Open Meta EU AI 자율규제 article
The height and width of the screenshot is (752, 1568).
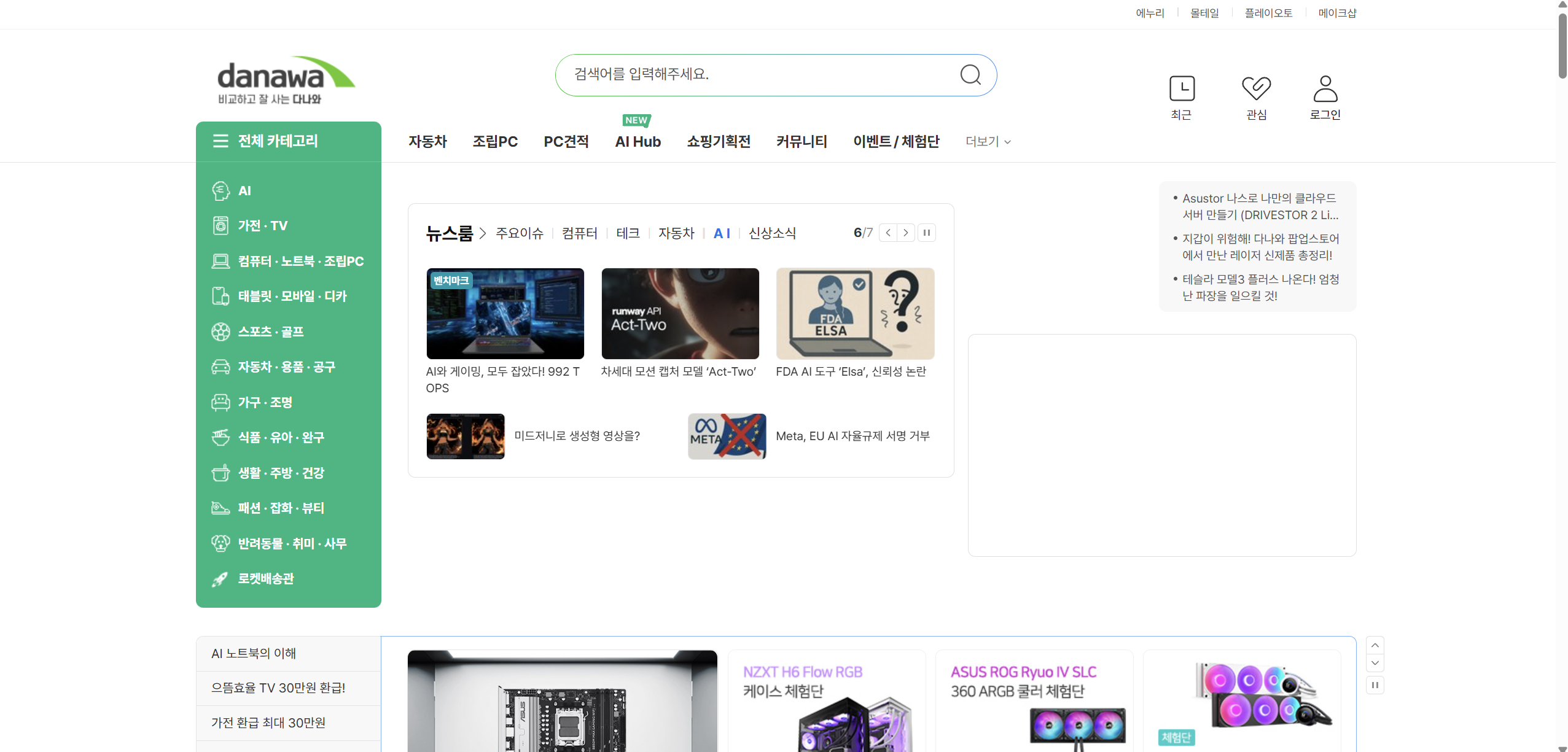[x=852, y=436]
